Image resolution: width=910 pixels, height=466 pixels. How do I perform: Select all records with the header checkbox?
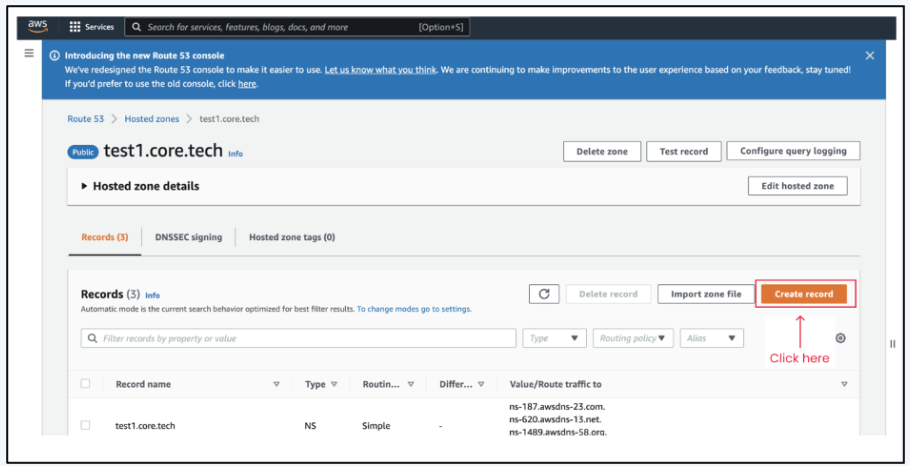click(85, 384)
